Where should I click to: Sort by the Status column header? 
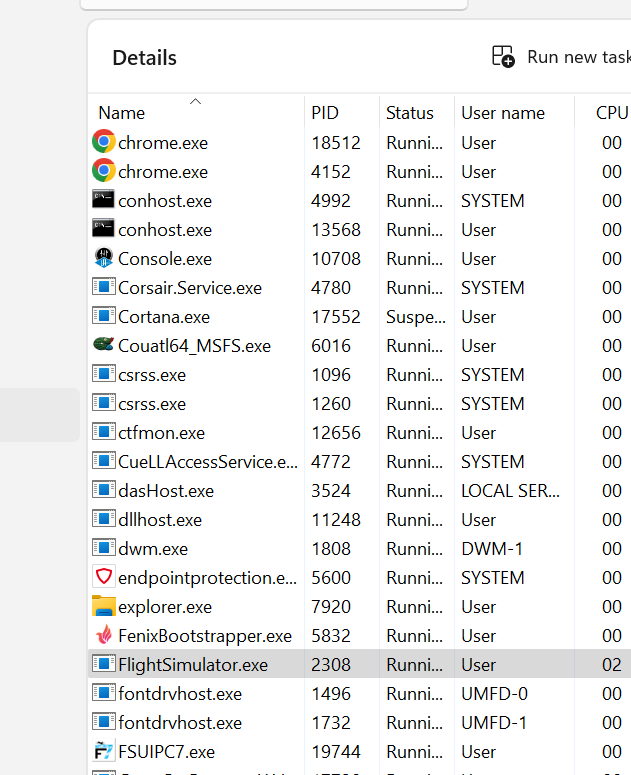410,113
